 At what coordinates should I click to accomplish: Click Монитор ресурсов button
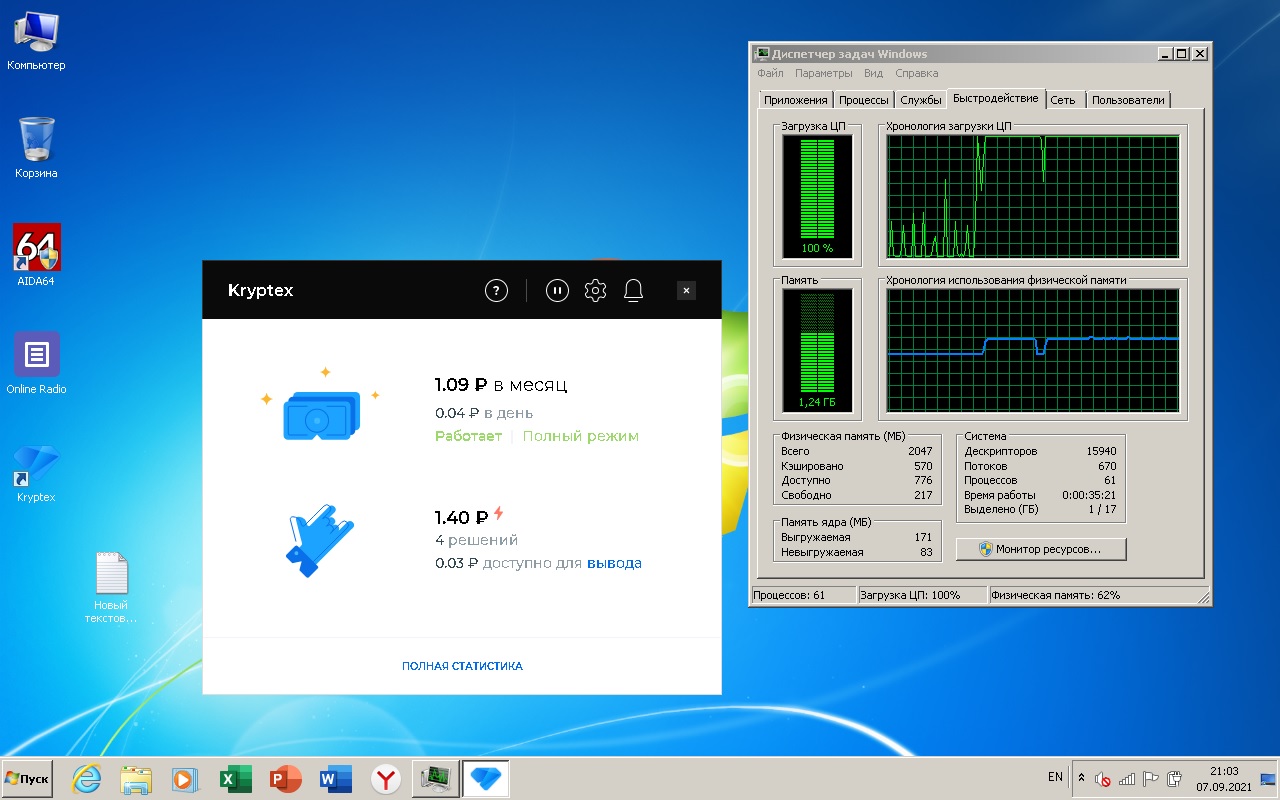(x=1041, y=549)
